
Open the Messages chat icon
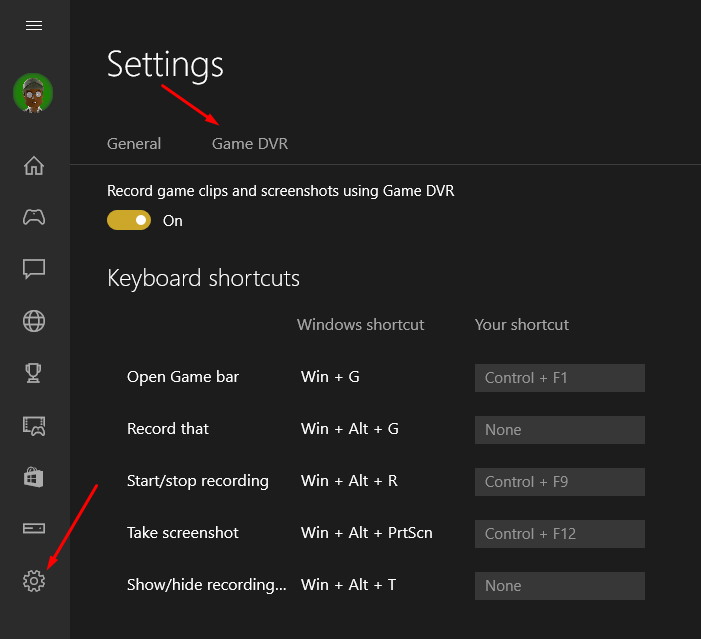[34, 269]
